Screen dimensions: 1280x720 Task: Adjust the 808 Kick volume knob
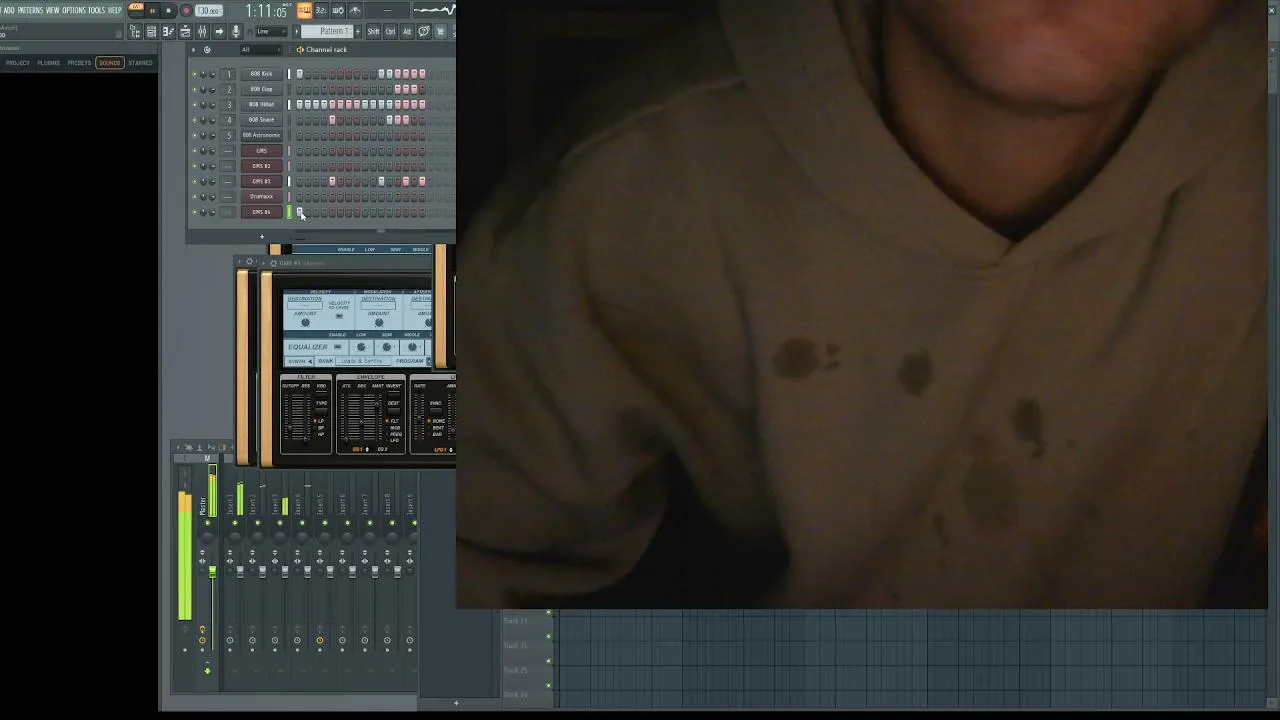coord(212,74)
